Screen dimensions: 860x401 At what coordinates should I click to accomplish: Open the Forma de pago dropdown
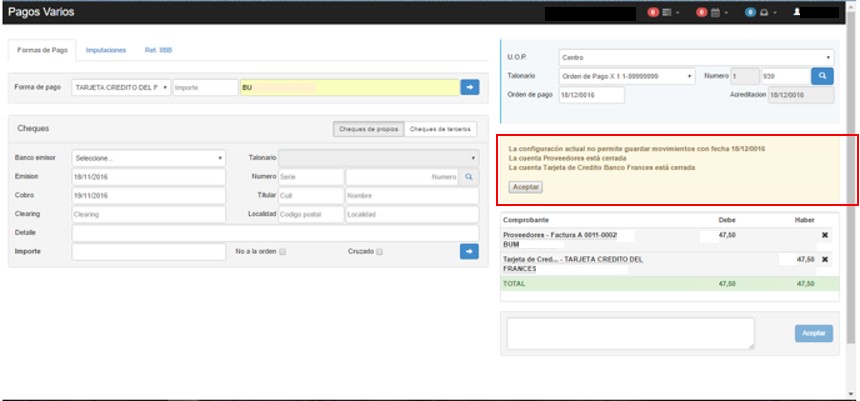coord(121,88)
